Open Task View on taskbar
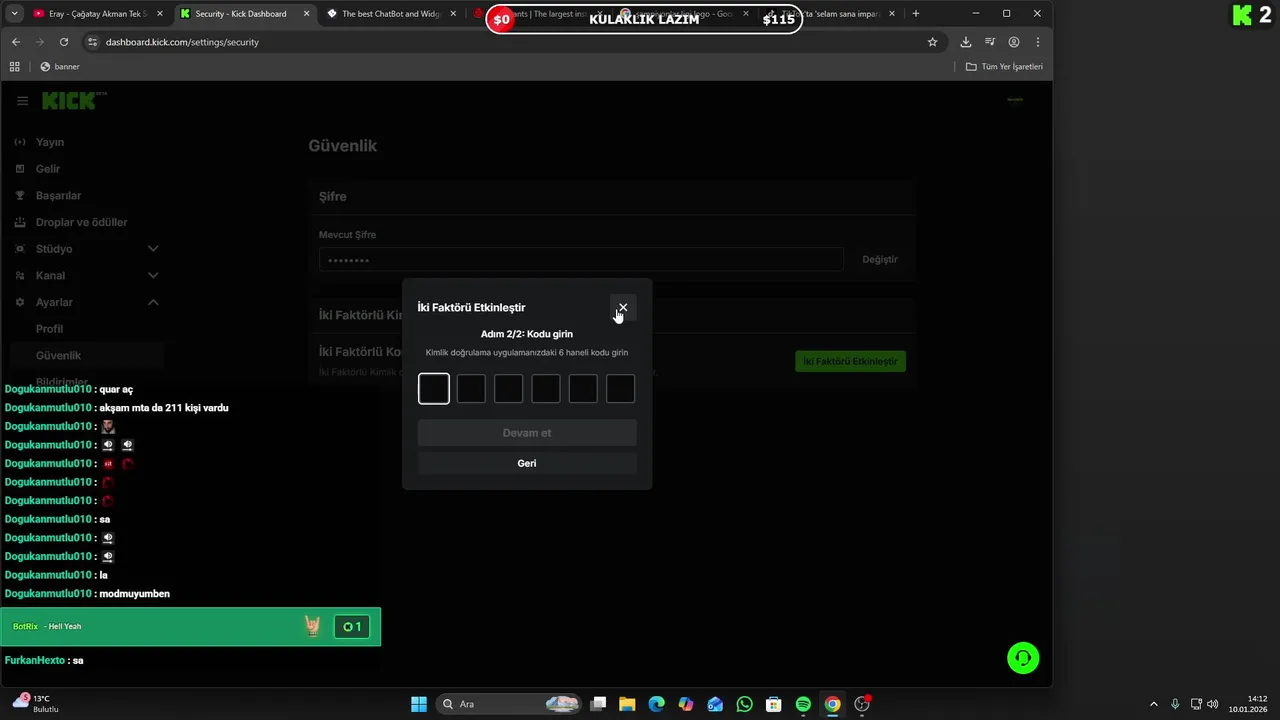Image resolution: width=1280 pixels, height=720 pixels. click(x=598, y=704)
